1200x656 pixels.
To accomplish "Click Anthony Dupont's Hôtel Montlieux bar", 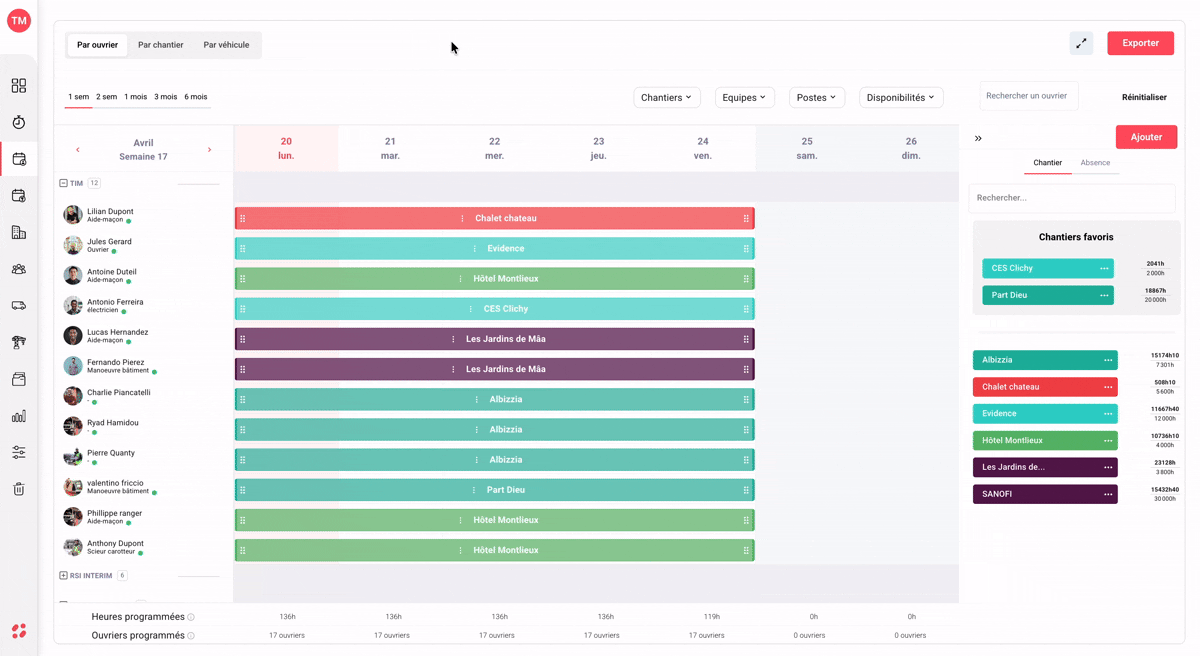I will (x=494, y=550).
